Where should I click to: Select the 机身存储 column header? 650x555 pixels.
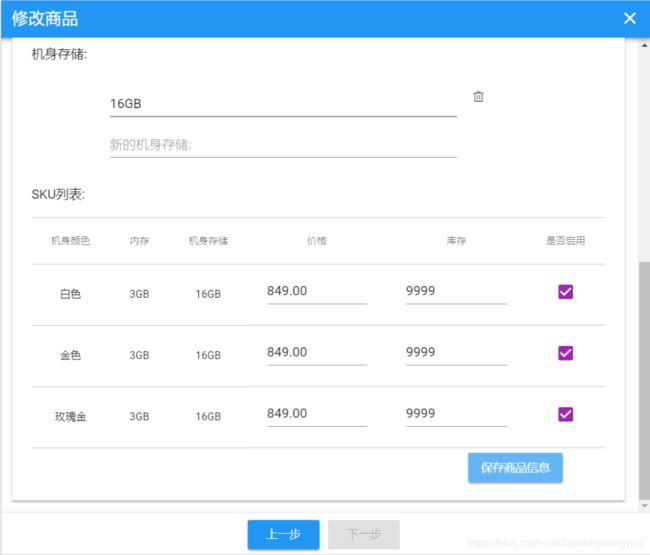tap(208, 241)
